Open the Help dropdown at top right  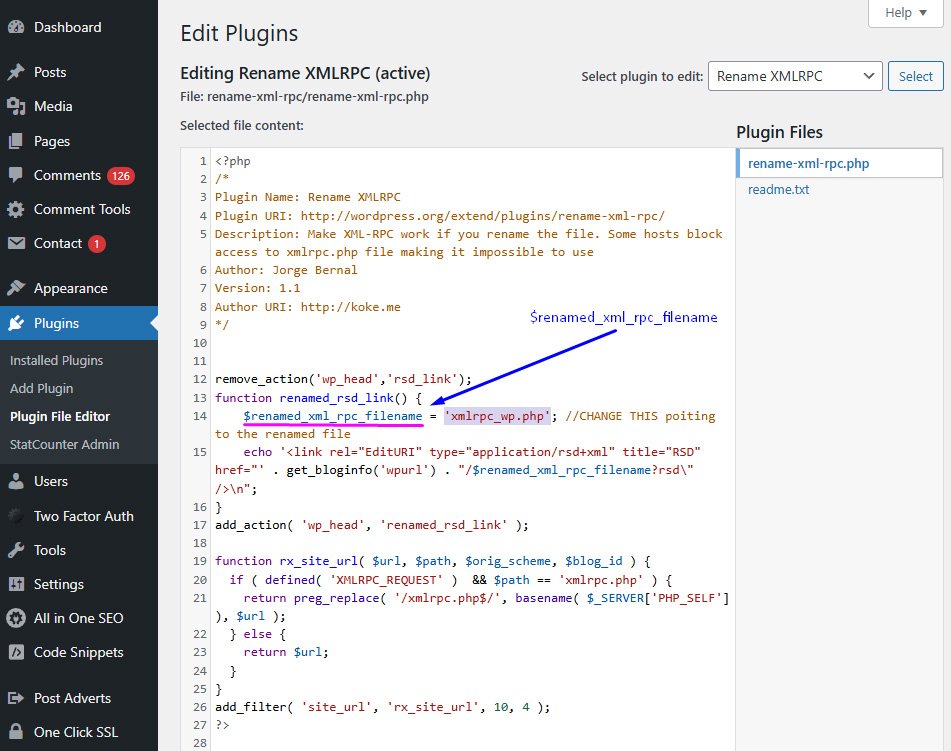[905, 13]
